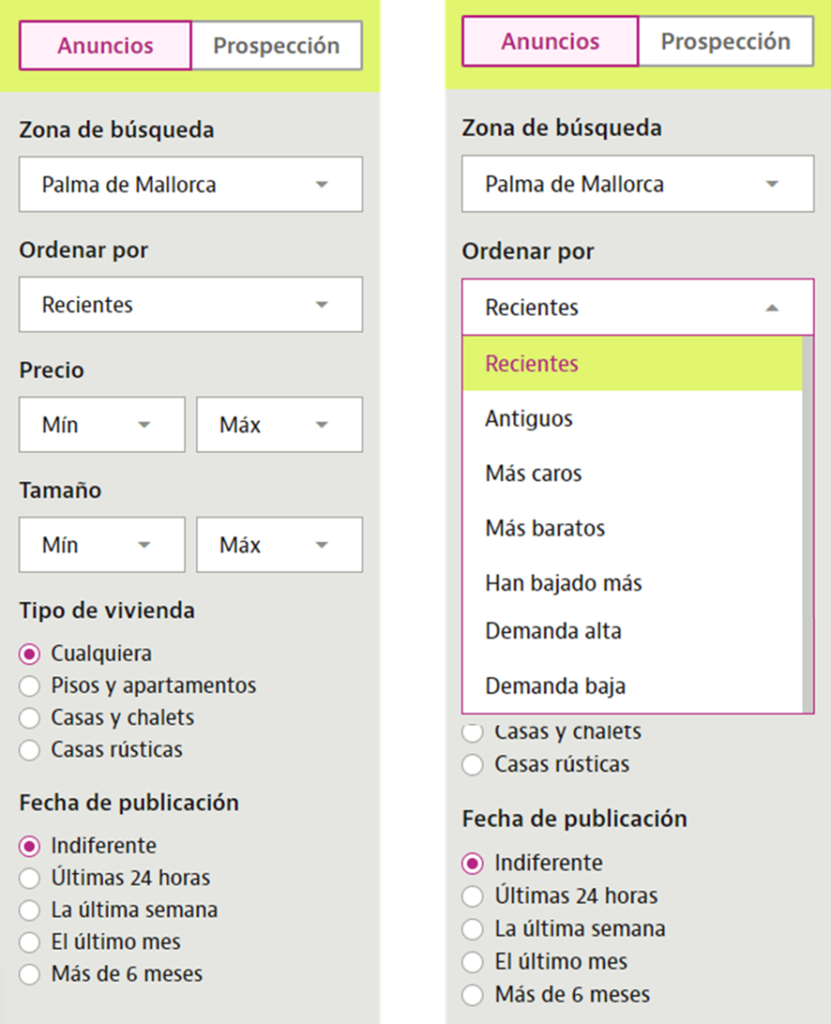Click the Tamaño Máx dropdown arrow
831x1024 pixels.
click(x=320, y=544)
